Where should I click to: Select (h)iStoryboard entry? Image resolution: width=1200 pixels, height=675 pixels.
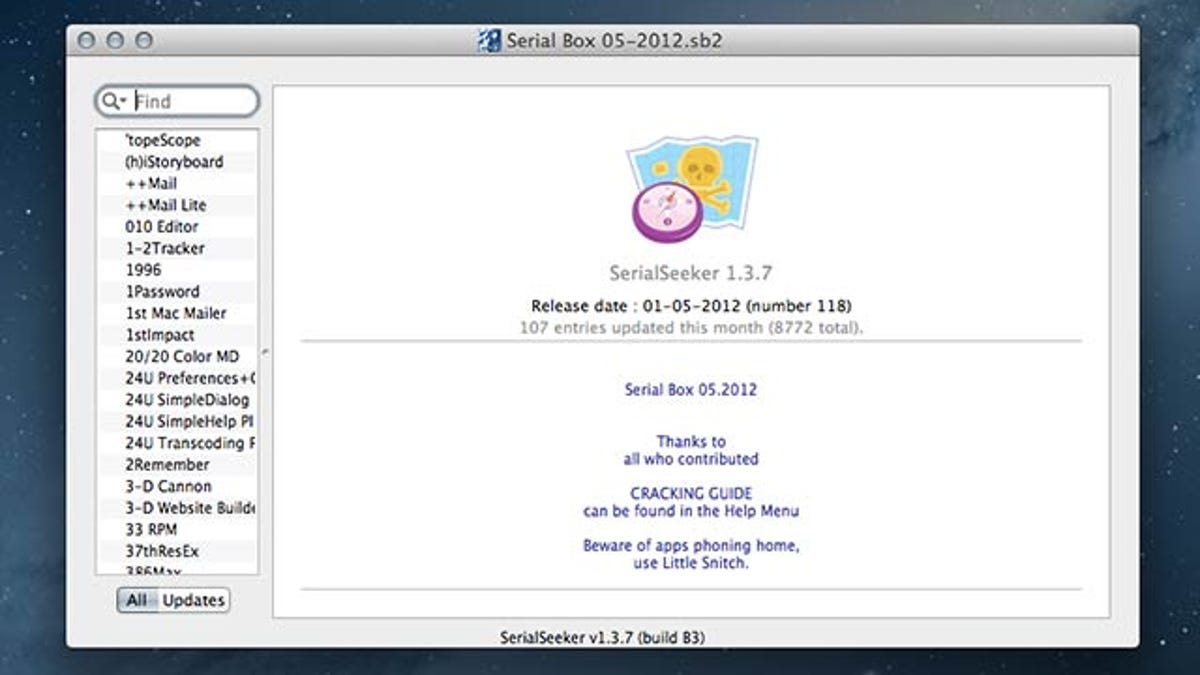tap(176, 162)
